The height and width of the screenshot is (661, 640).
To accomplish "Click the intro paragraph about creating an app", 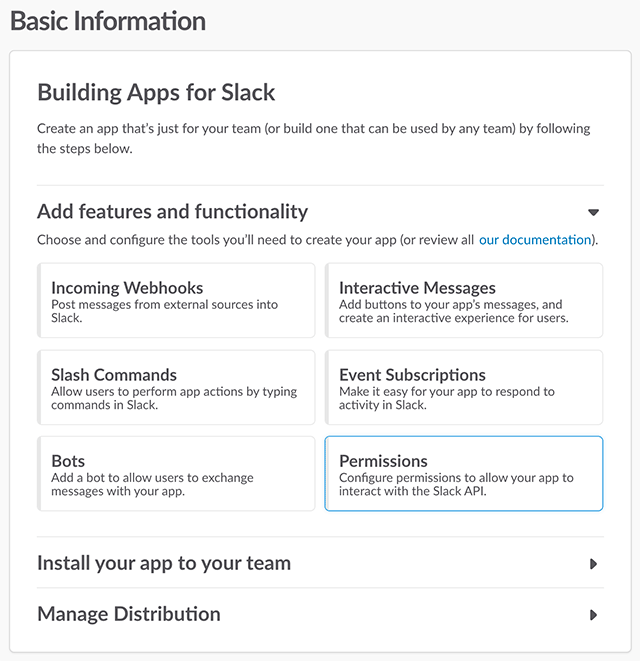I will tap(314, 138).
